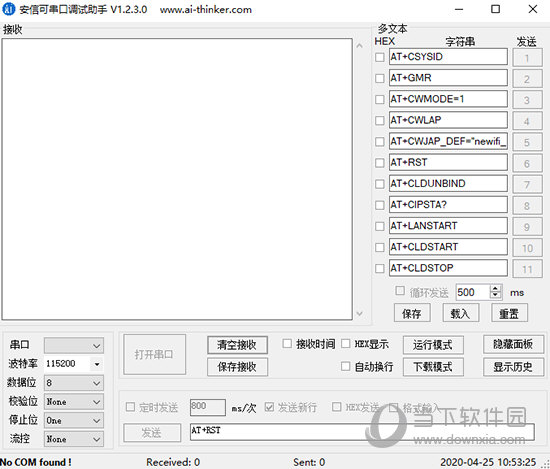The height and width of the screenshot is (469, 550).
Task: Open the 停止位 stop bits dropdown
Action: pyautogui.click(x=74, y=420)
